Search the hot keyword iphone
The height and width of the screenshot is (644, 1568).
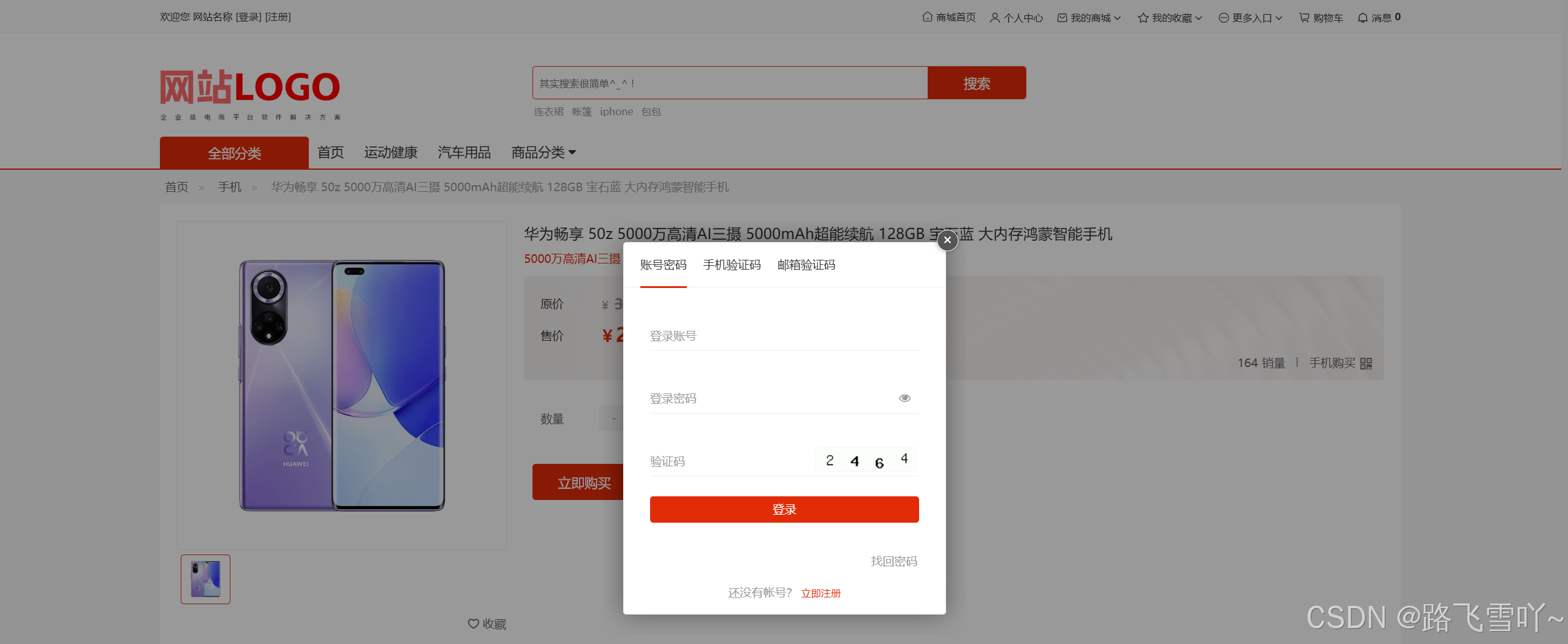point(616,112)
